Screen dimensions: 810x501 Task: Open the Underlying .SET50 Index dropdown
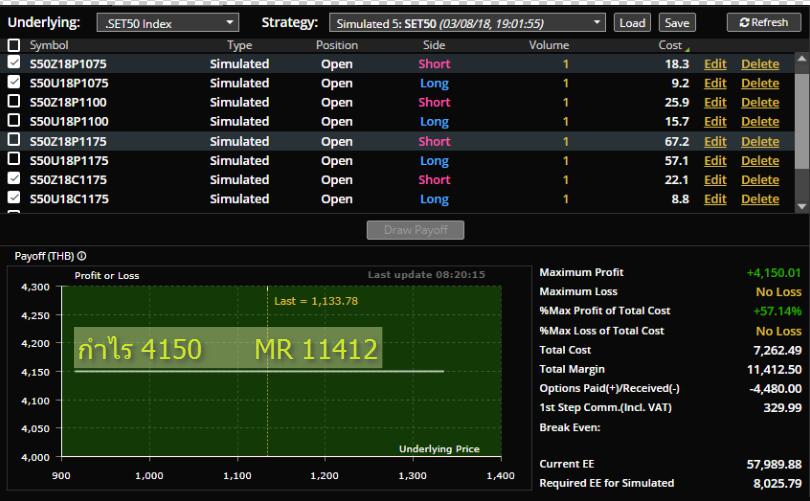(168, 23)
